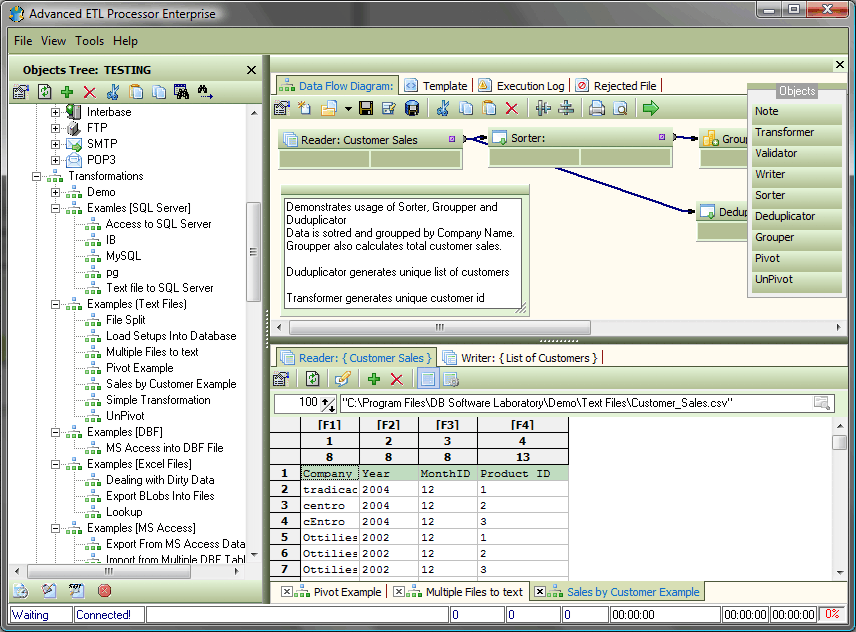The height and width of the screenshot is (632, 856).
Task: Open the Tools menu
Action: pos(89,41)
